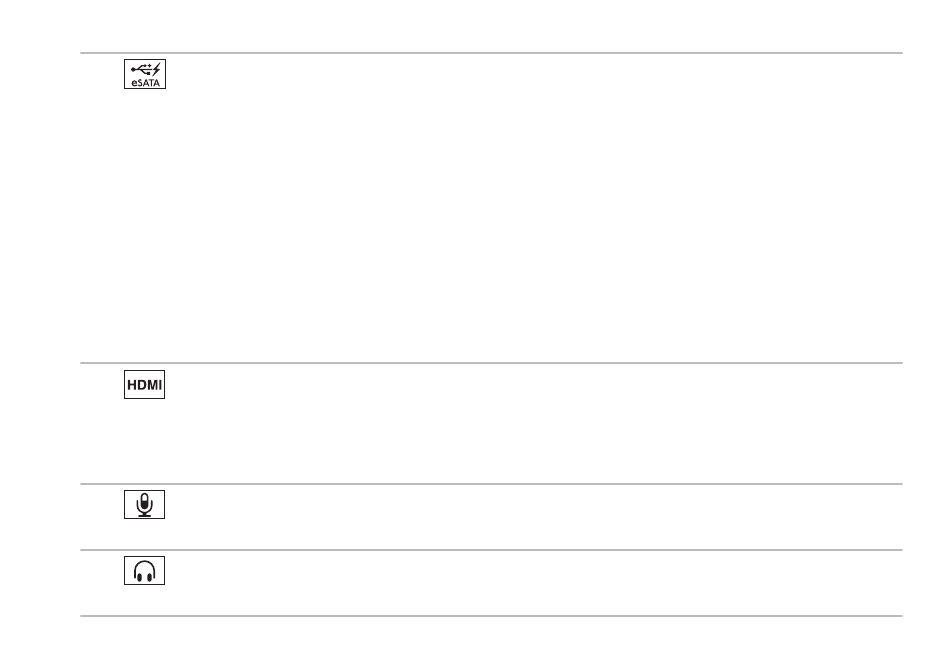Click the left earcup of headphones icon
Image resolution: width=950 pixels, height=662 pixels.
point(139,577)
